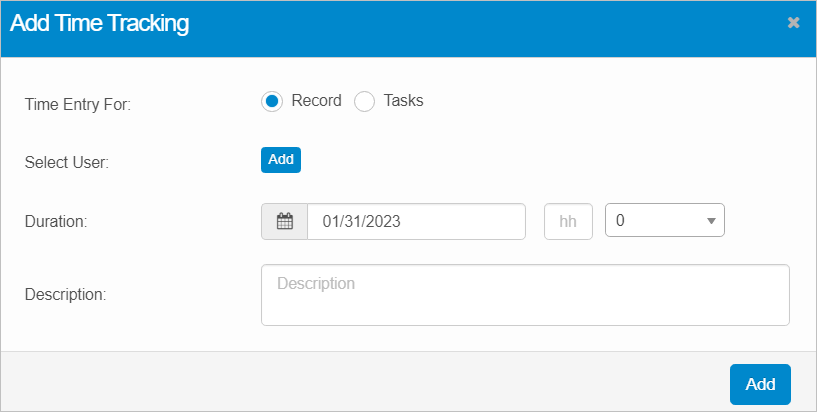Click the Record option label text

coord(316,101)
